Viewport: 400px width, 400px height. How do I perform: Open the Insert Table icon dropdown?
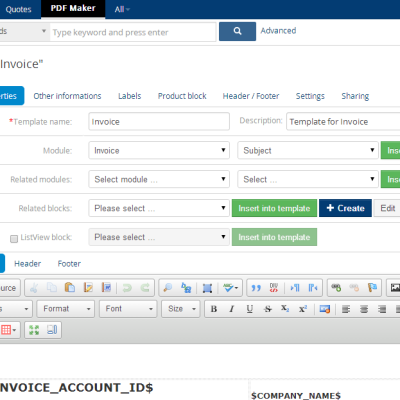(9, 330)
